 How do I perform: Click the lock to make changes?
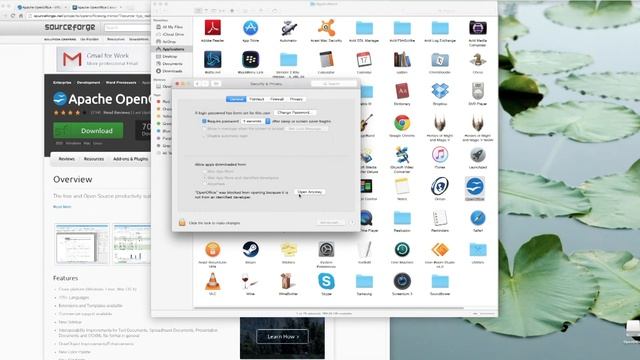click(182, 222)
